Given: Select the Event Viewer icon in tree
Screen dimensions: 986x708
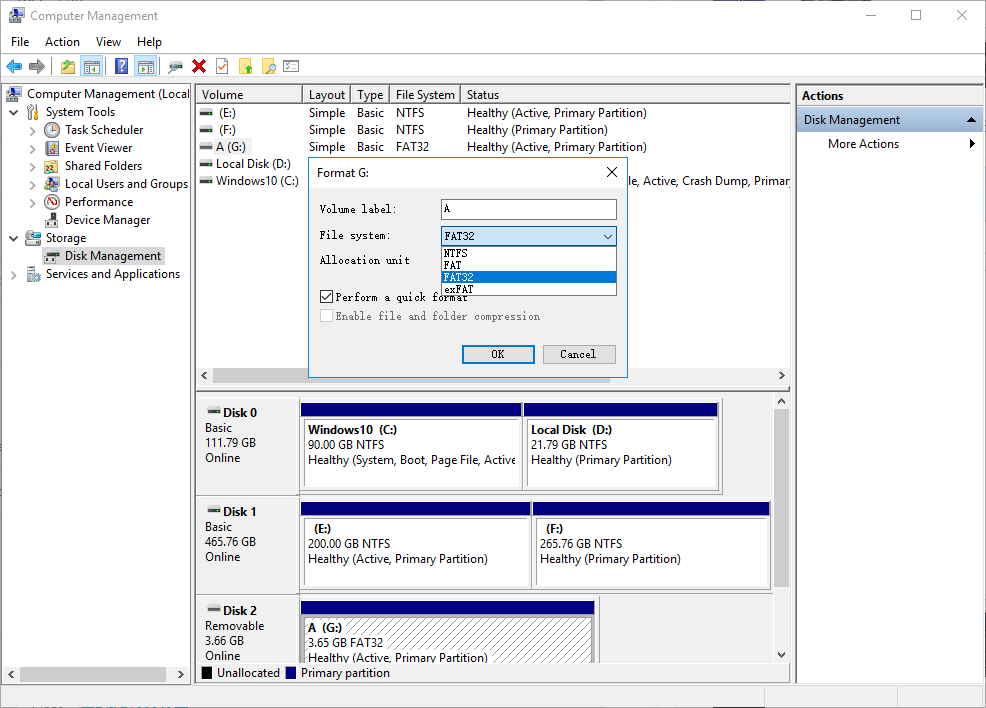Looking at the screenshot, I should click(53, 148).
